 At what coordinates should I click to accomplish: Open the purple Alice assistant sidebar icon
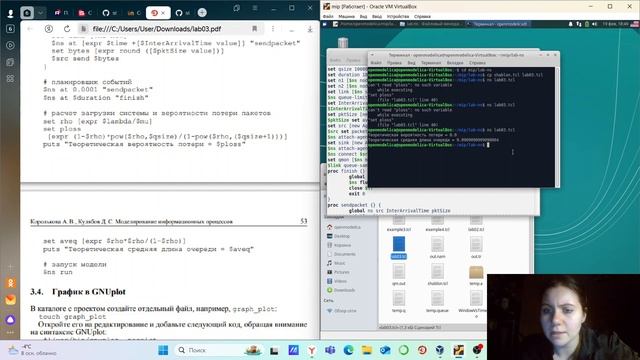coord(11,320)
